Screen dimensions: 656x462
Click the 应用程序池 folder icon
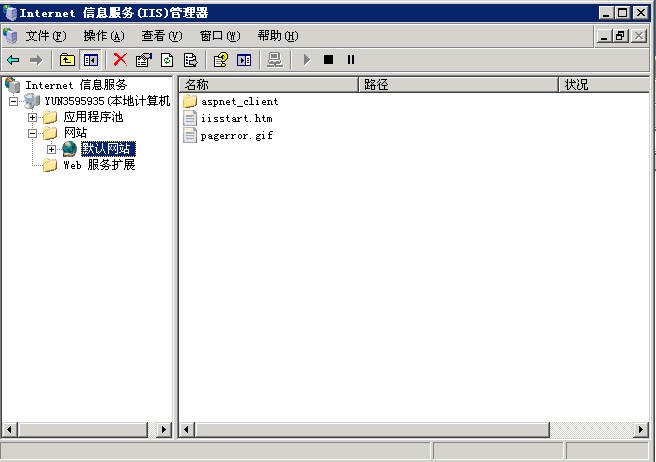(x=50, y=117)
